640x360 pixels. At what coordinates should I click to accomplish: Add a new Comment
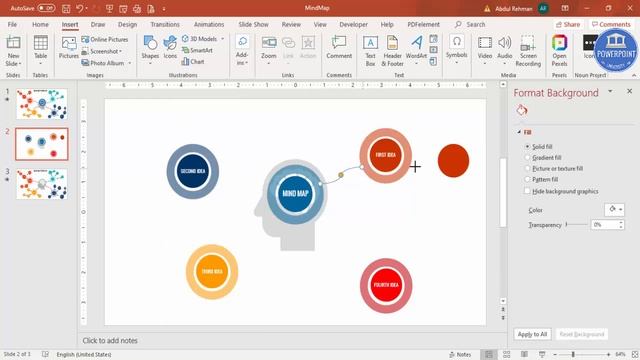pos(339,48)
